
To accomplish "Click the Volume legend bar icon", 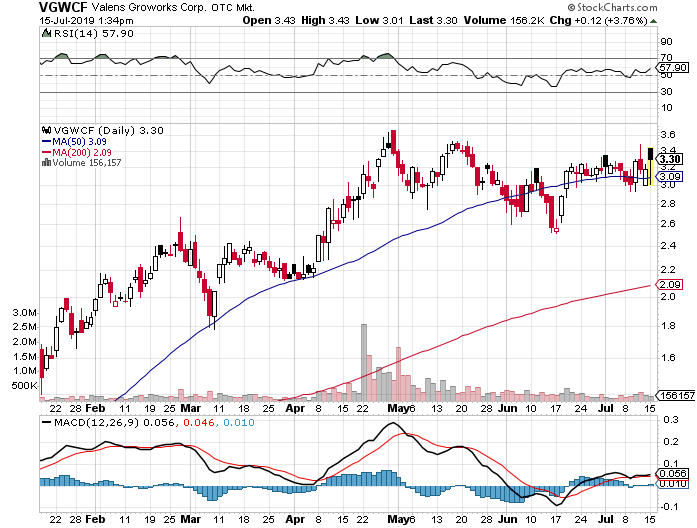I will pyautogui.click(x=45, y=162).
